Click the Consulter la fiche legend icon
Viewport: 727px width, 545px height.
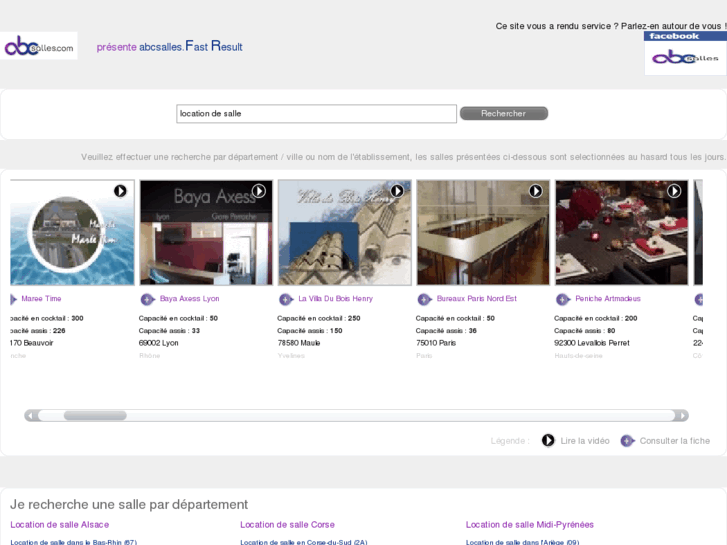[627, 441]
